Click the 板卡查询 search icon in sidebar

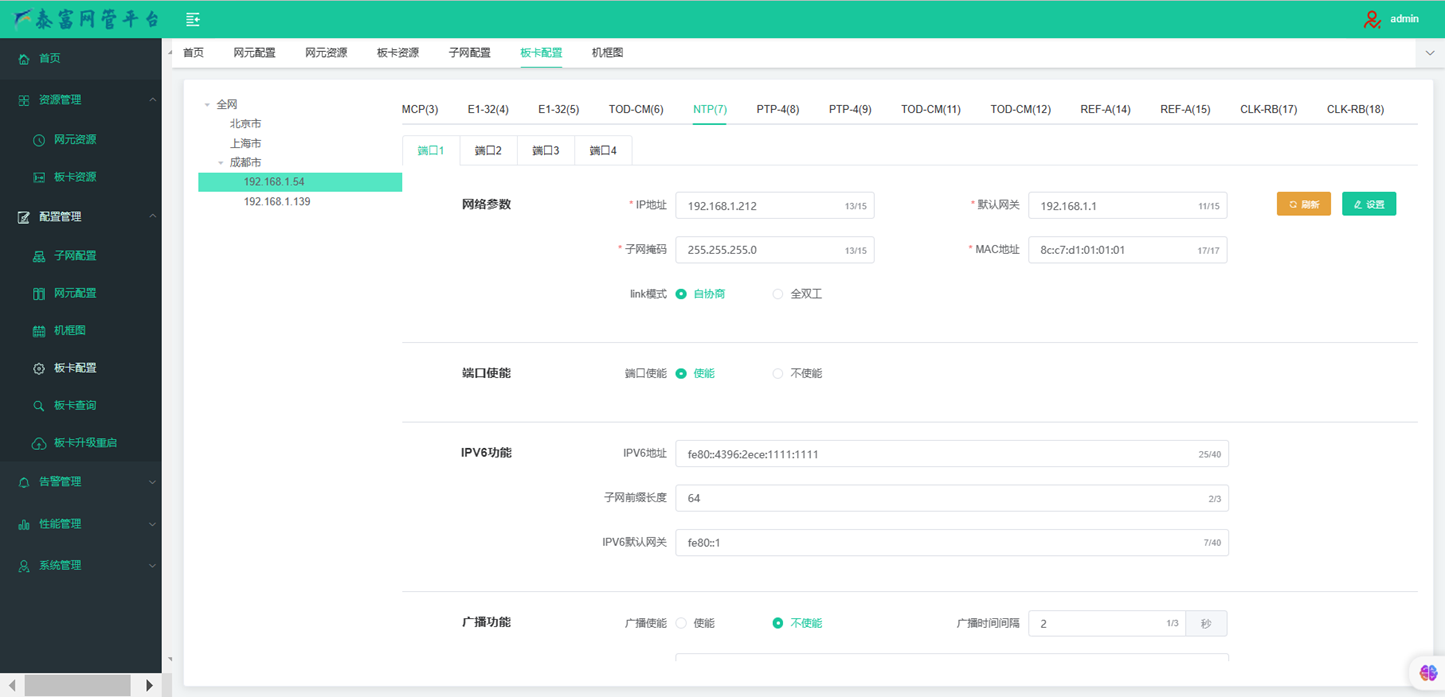39,406
